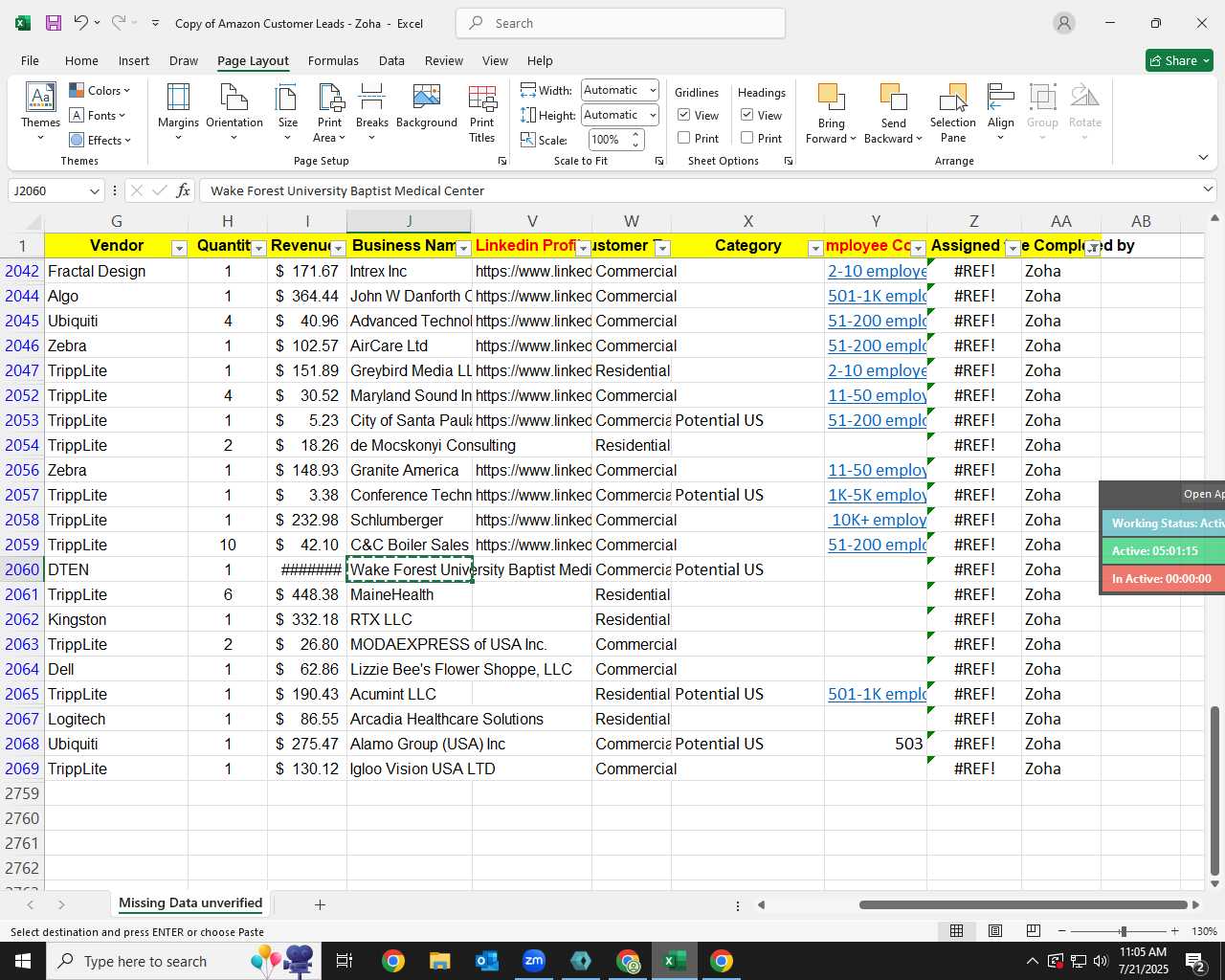Open the Category column filter dropdown
1225x980 pixels.
815,249
